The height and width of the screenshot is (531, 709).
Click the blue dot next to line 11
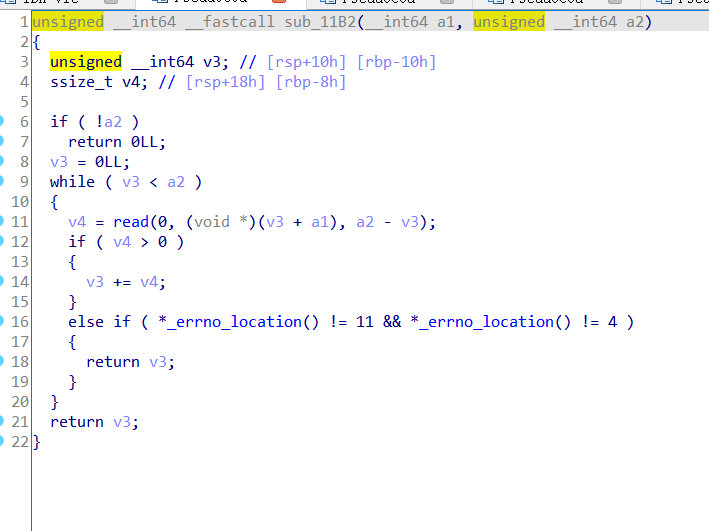click(2, 221)
